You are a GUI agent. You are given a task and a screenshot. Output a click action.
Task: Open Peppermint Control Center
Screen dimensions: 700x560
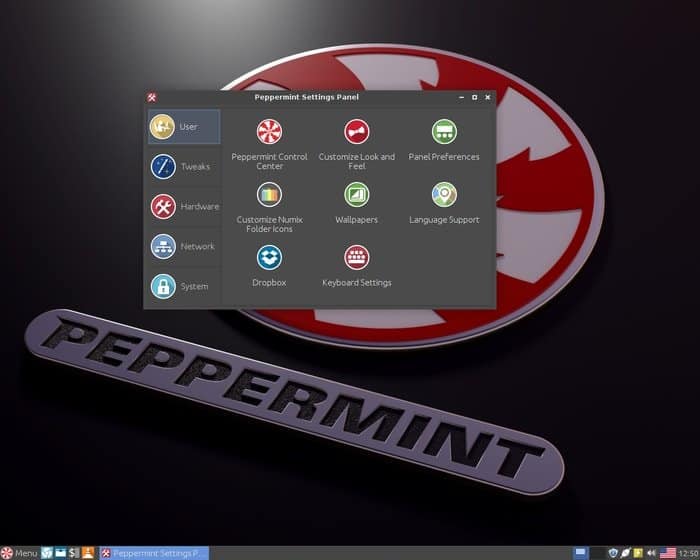coord(269,144)
